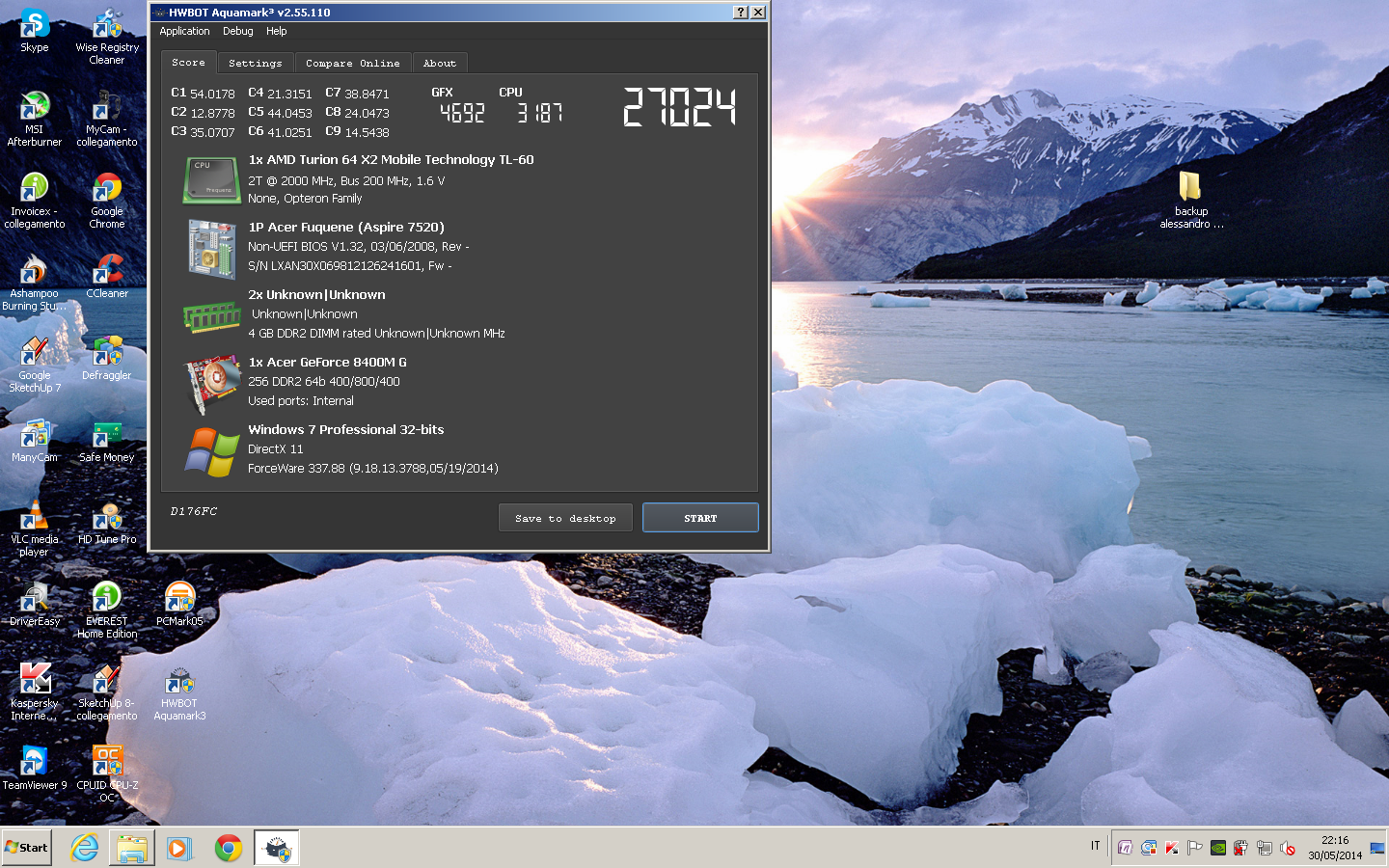Open Windows Explorer from taskbar

click(x=132, y=848)
